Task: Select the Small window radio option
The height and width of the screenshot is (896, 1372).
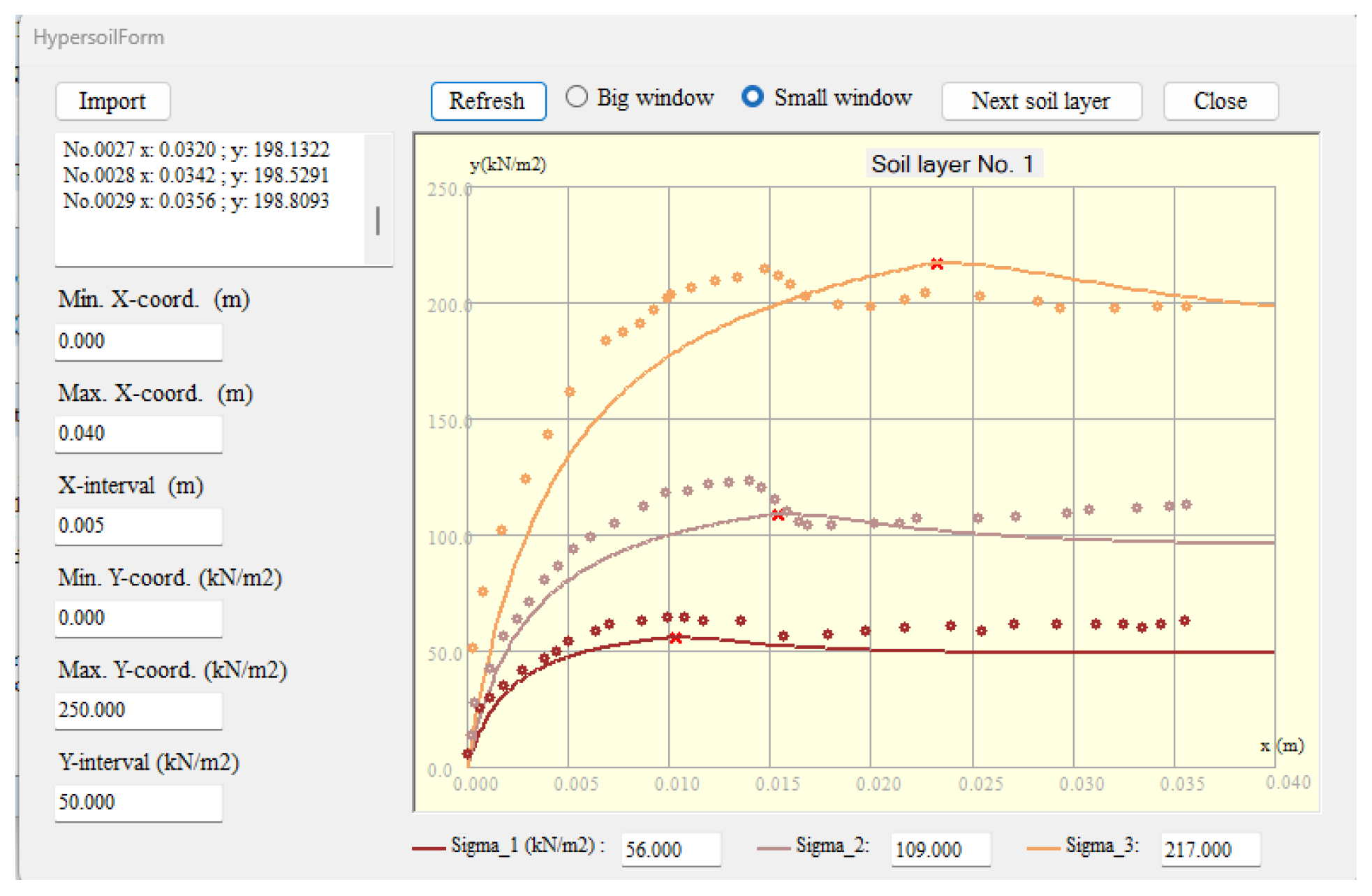Action: [752, 97]
